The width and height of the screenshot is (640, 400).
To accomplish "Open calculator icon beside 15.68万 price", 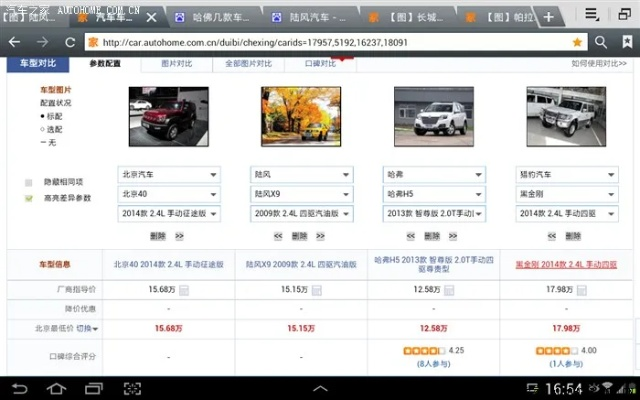I will coord(184,290).
